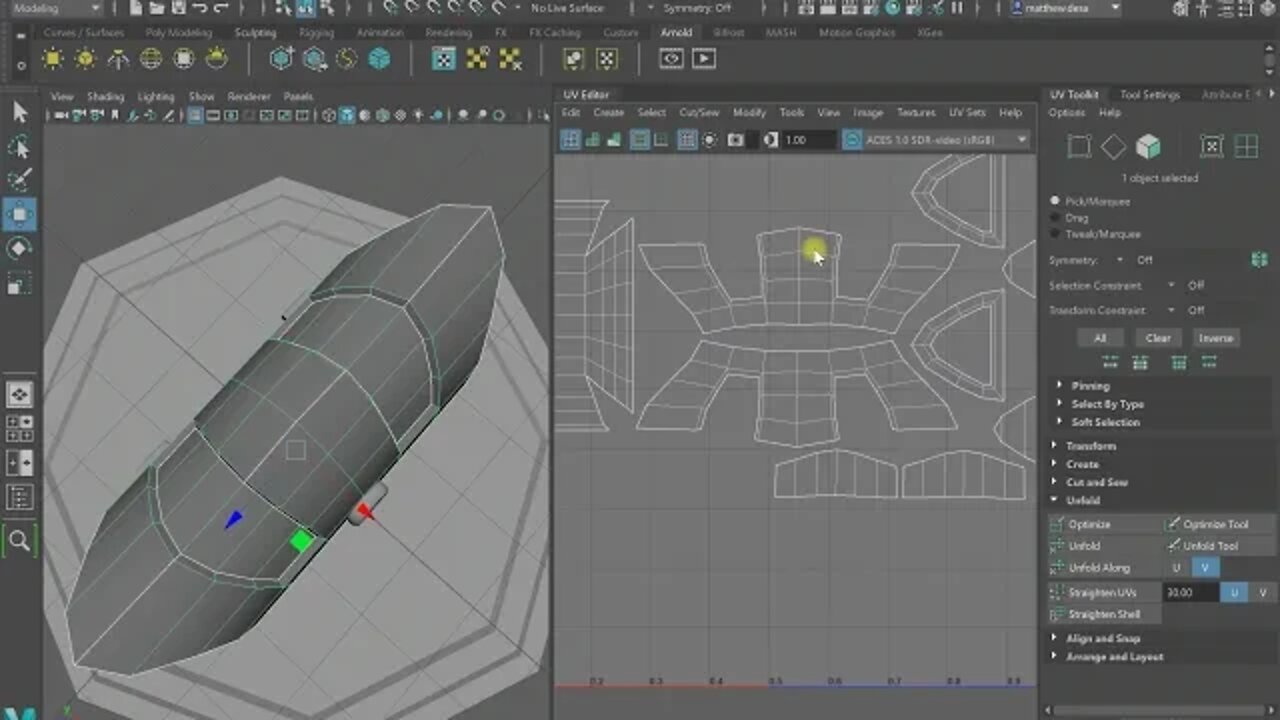Click the undo arrow in status line
The height and width of the screenshot is (720, 1280).
coord(199,8)
